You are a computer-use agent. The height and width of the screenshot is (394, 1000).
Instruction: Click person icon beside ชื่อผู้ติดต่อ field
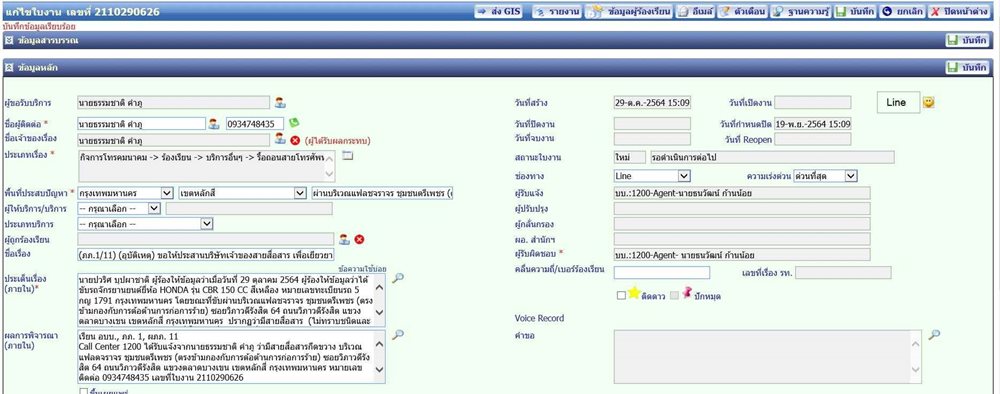click(214, 124)
